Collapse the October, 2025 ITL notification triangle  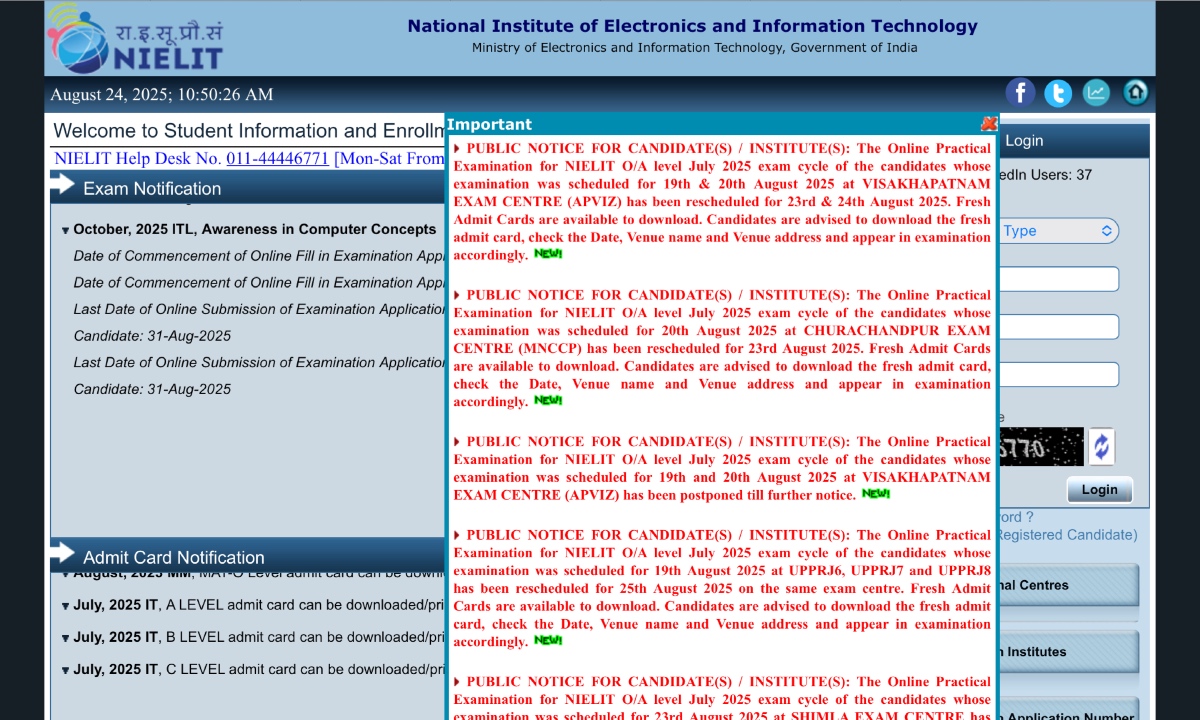tap(66, 231)
